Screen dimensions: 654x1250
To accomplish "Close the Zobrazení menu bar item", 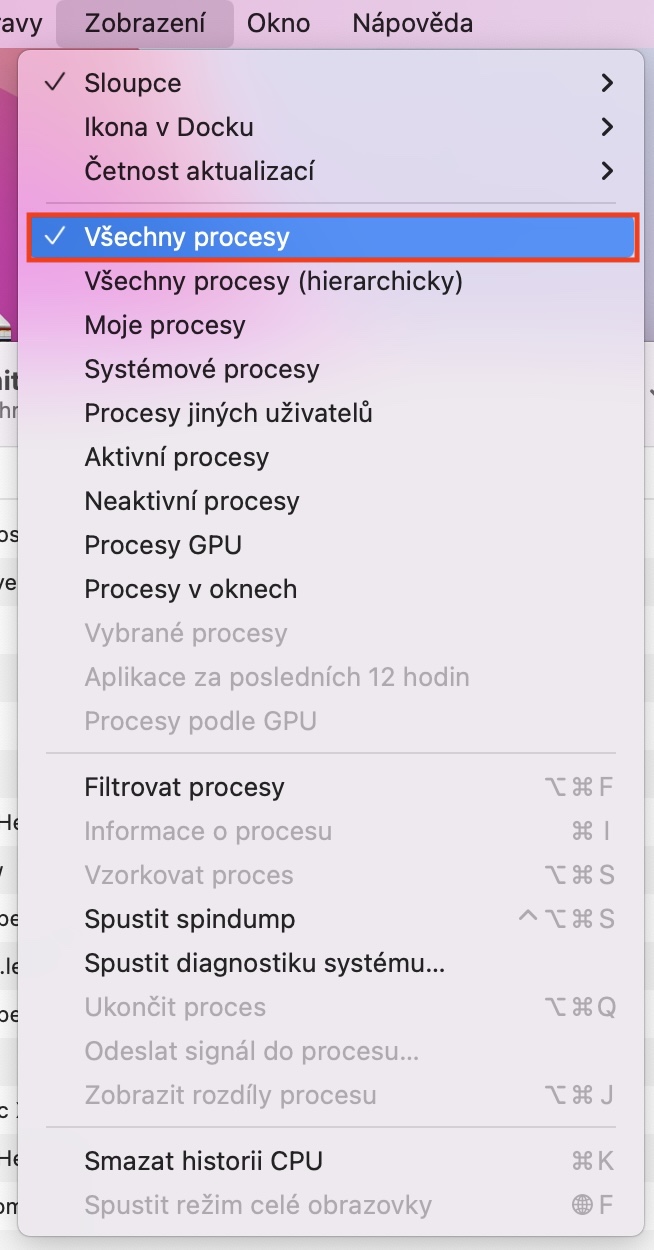I will 145,22.
